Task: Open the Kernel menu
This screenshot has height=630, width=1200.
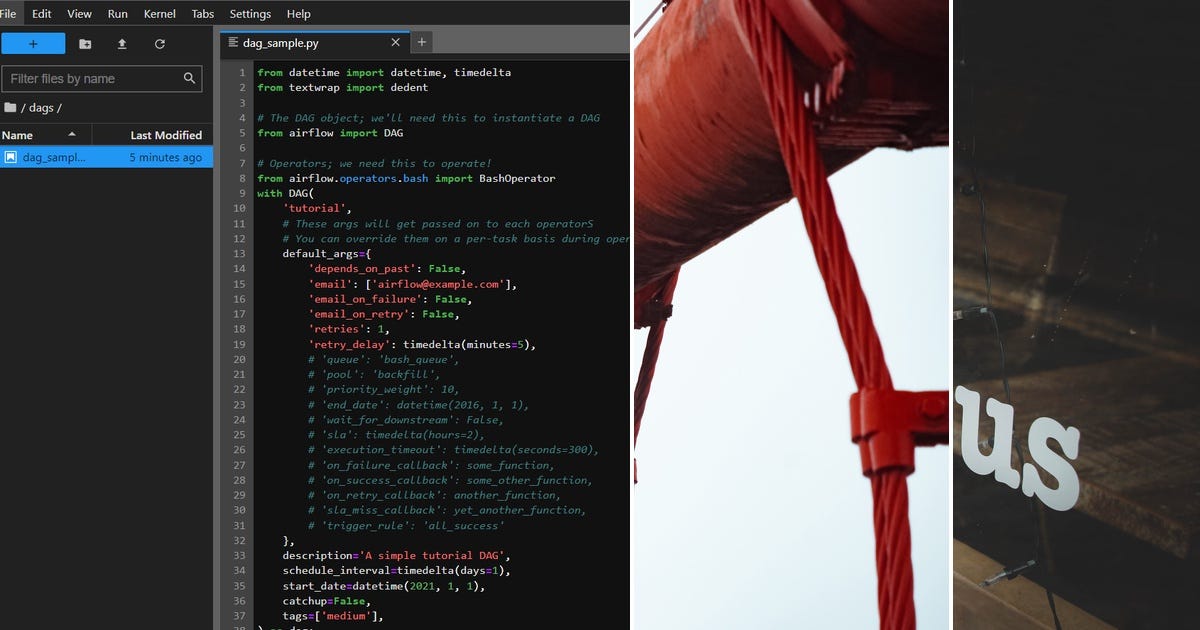Action: (159, 13)
